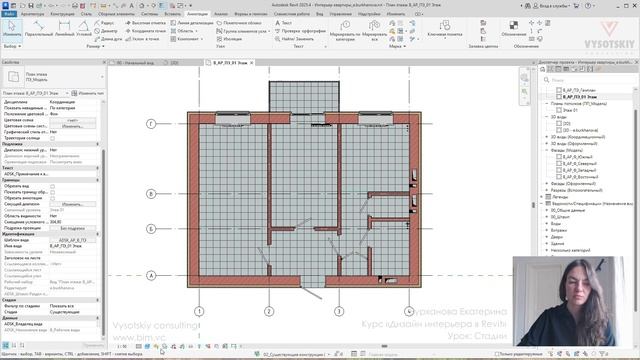Switch to the Вид ribbon tab
Viewport: 640px width, 360px height.
(320, 14)
